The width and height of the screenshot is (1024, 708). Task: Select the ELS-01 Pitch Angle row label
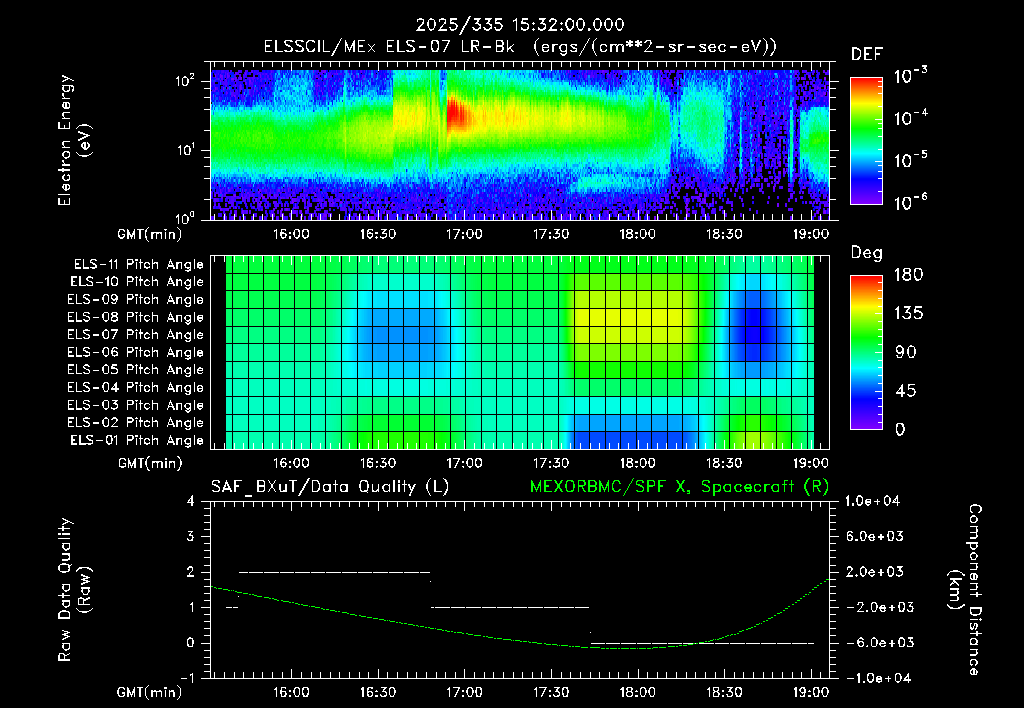137,440
